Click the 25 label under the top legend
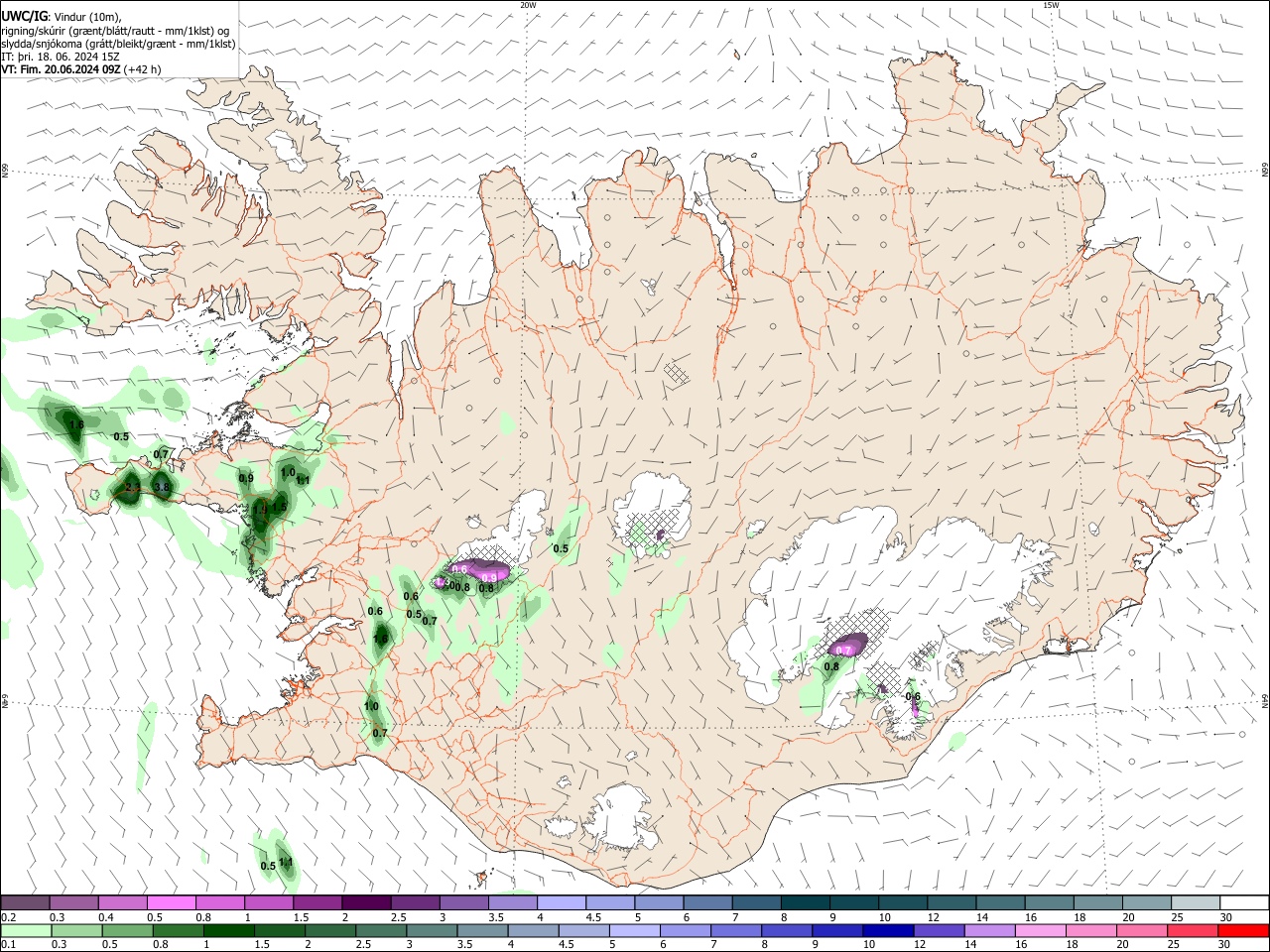Screen dimensions: 1270x952 (x=1177, y=917)
